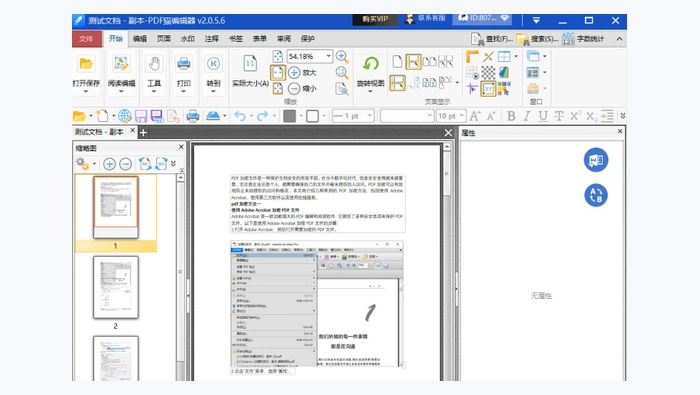The height and width of the screenshot is (395, 700).
Task: Expand thumbnail options gear dropdown
Action: tap(94, 164)
